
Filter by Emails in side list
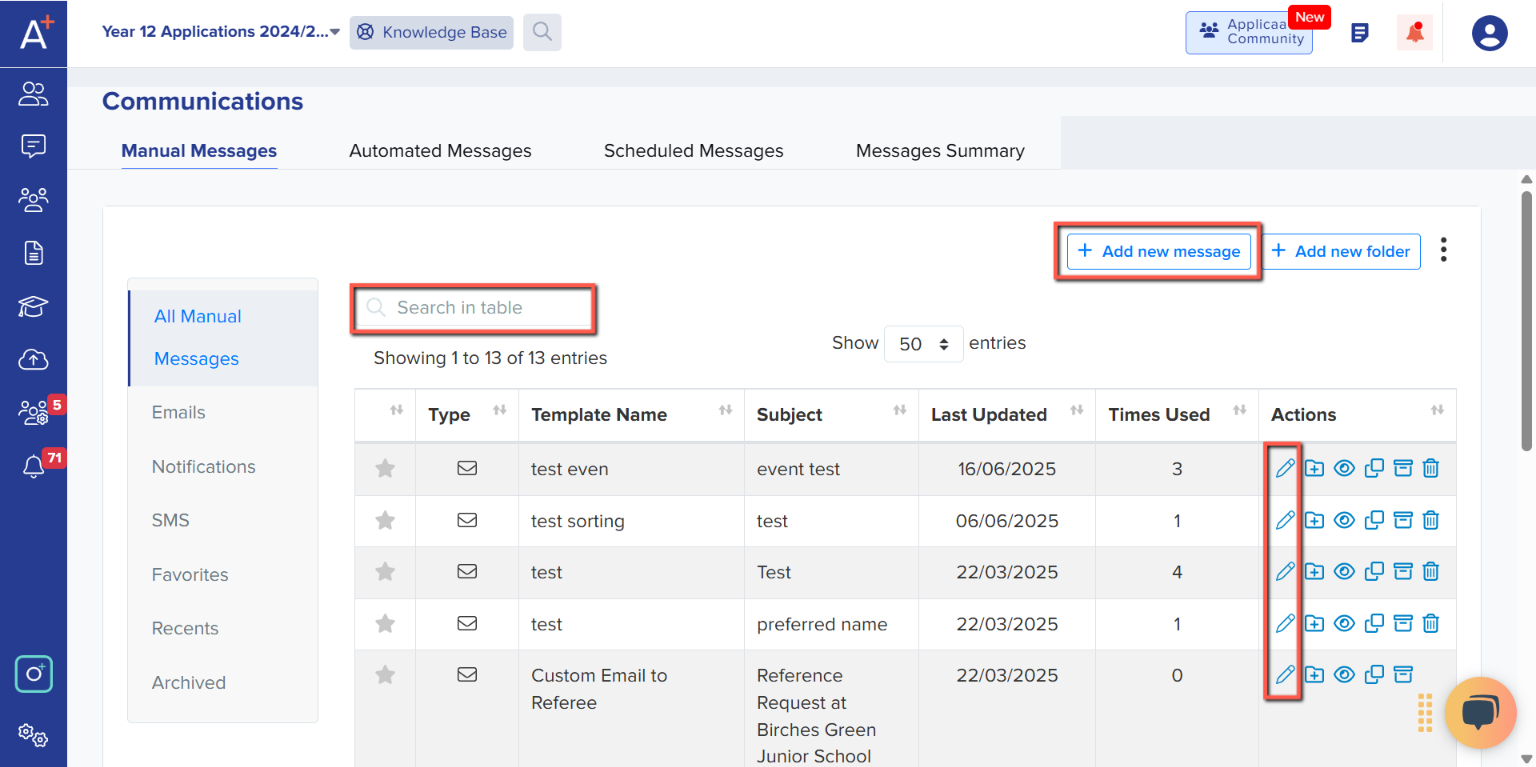tap(179, 412)
